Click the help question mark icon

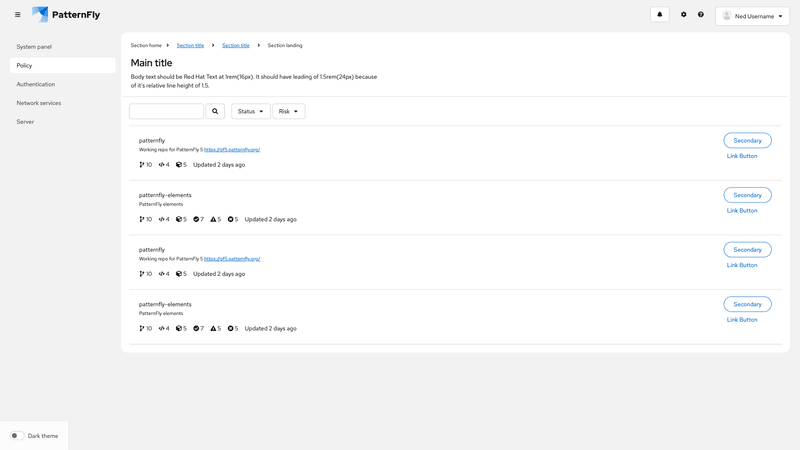701,15
